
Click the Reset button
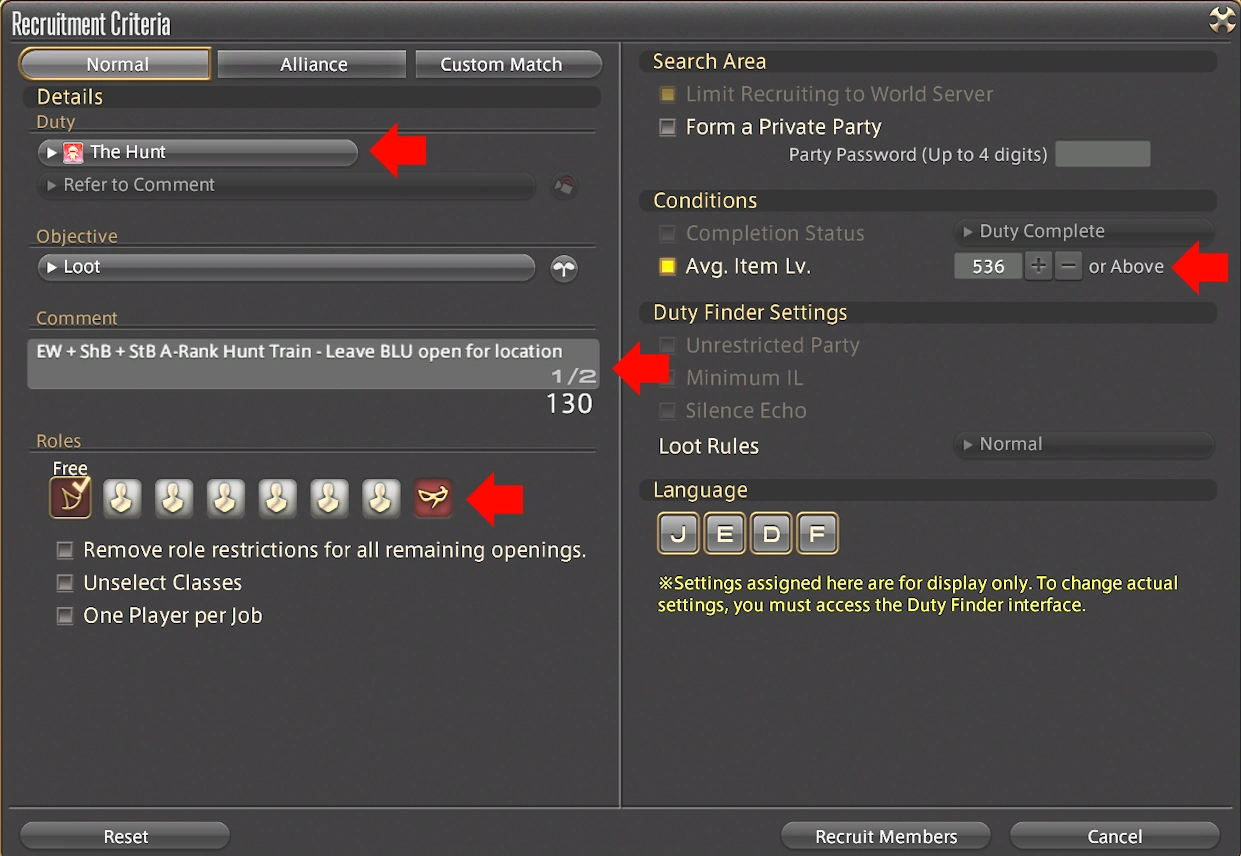[x=125, y=836]
